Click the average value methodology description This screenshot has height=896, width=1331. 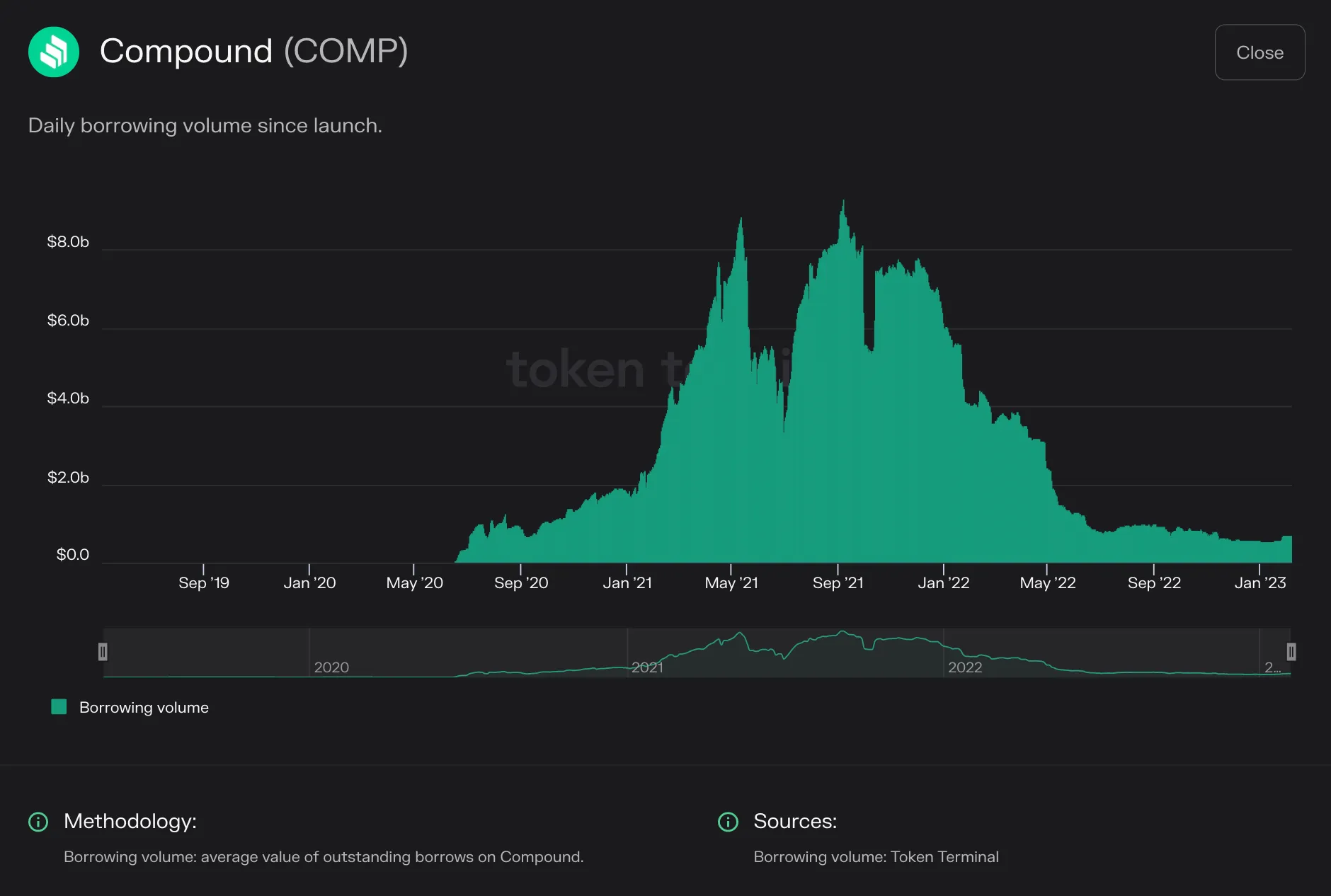click(324, 856)
